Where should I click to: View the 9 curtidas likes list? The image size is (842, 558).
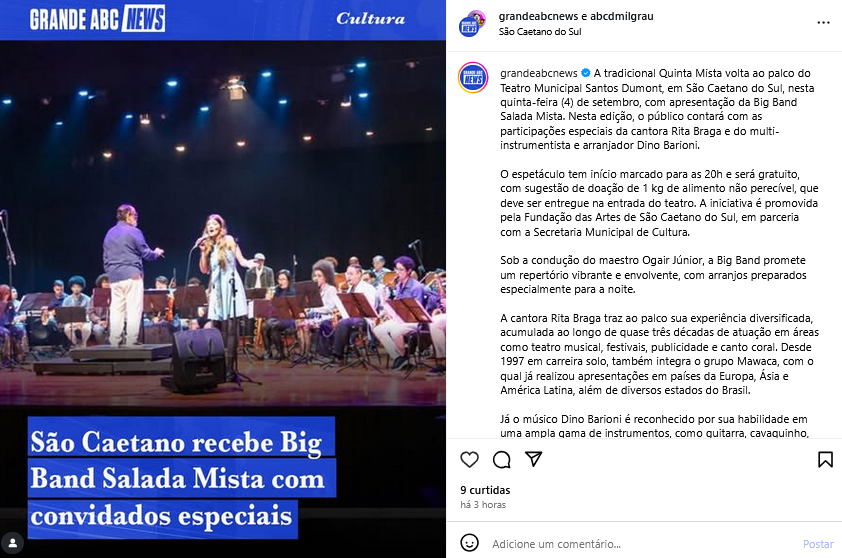point(485,490)
